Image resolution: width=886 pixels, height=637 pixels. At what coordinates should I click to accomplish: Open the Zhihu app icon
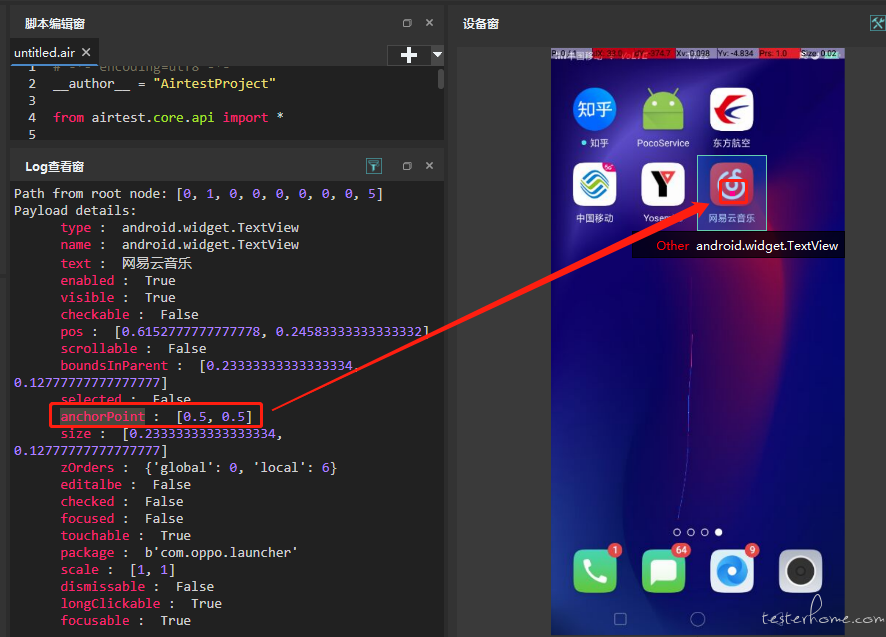pos(594,110)
